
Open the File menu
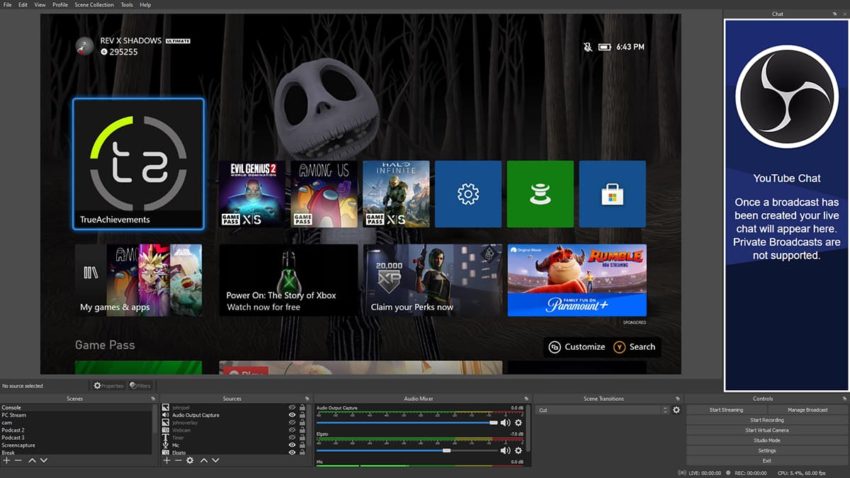click(x=8, y=5)
